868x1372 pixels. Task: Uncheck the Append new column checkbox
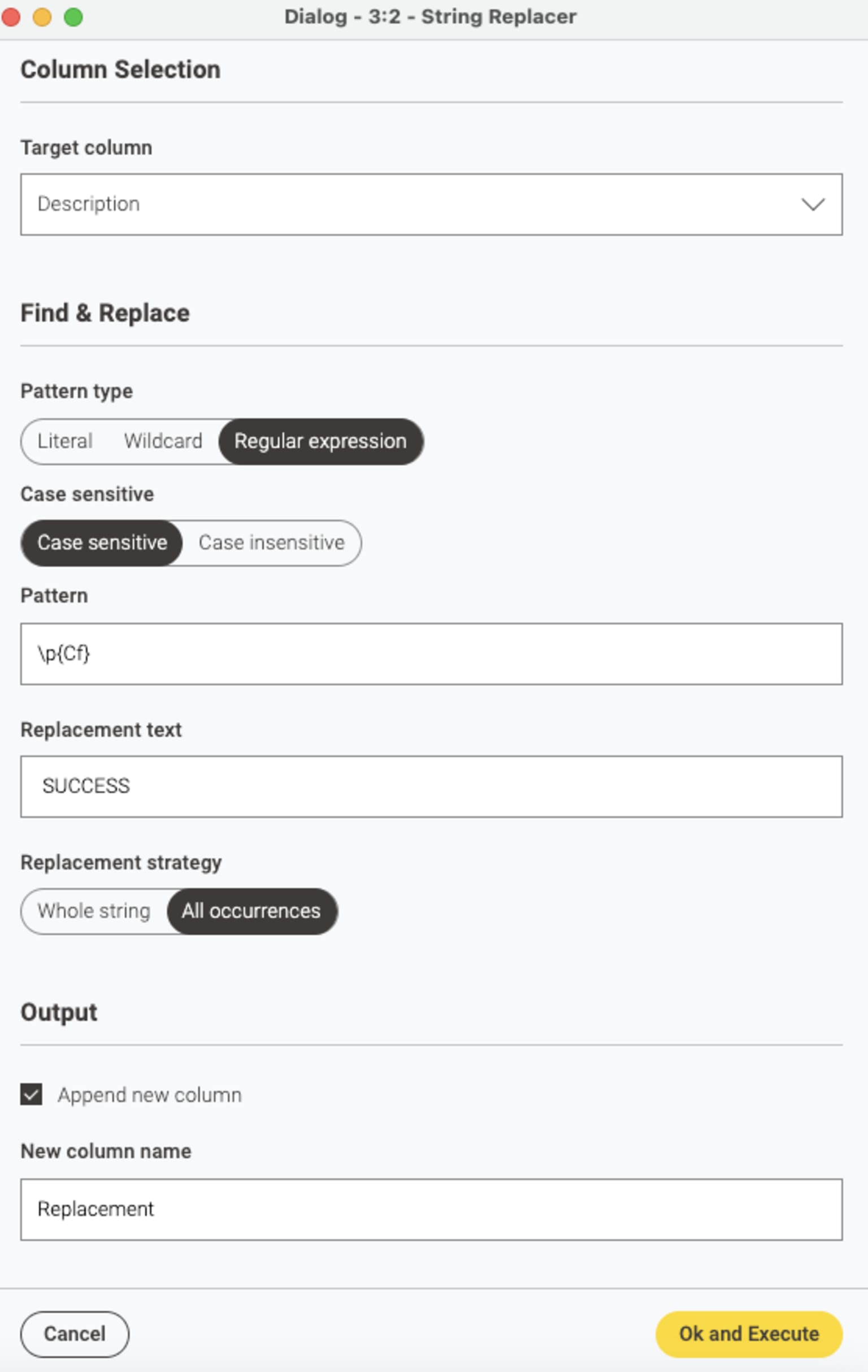[x=31, y=1094]
